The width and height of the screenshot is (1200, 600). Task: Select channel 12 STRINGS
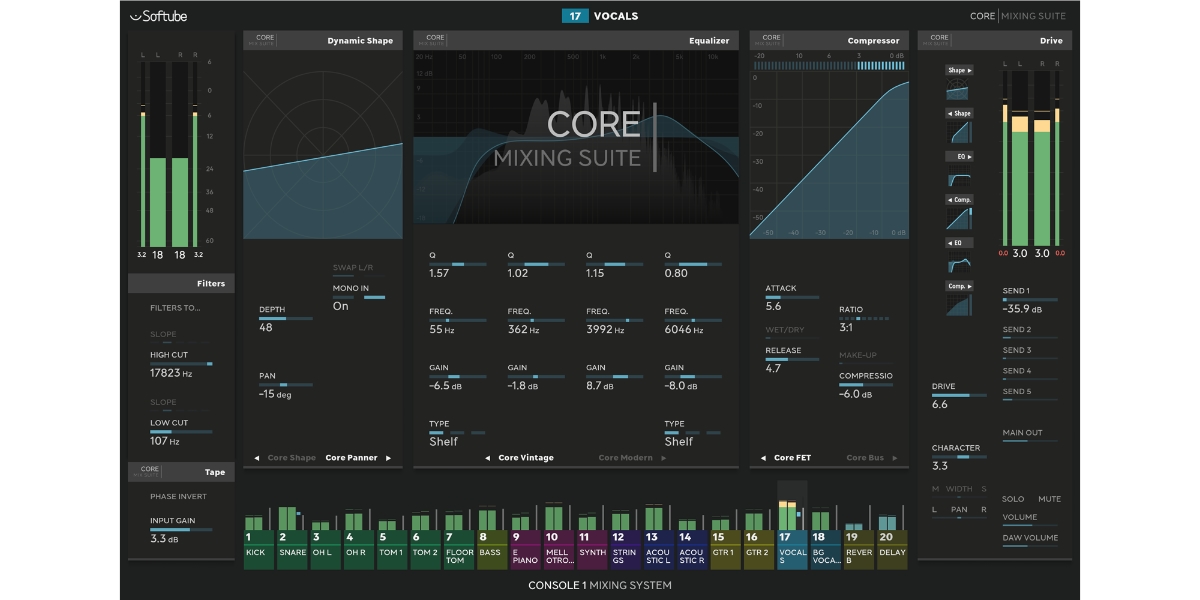click(x=625, y=550)
